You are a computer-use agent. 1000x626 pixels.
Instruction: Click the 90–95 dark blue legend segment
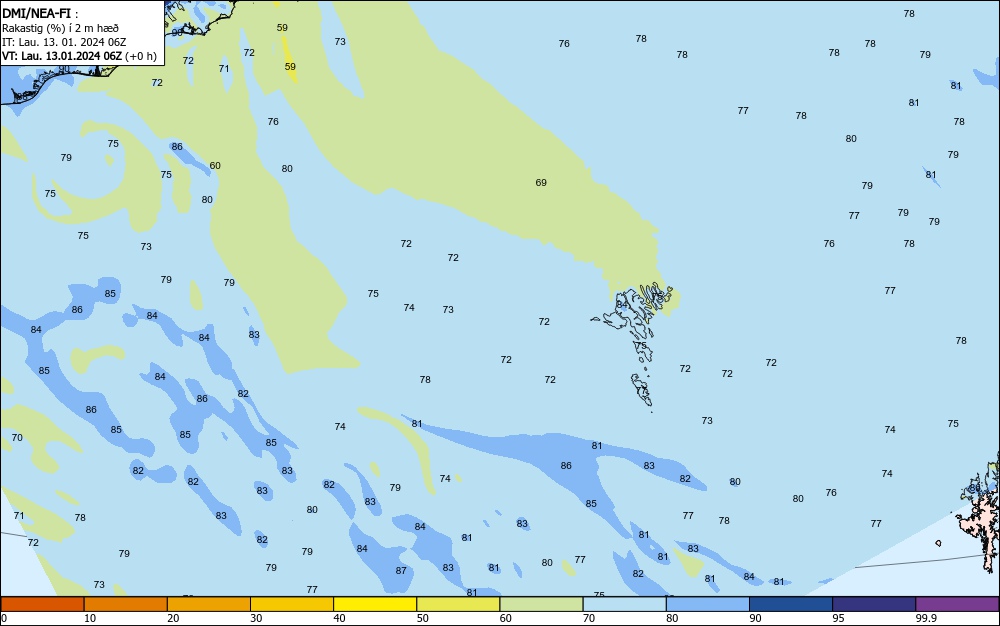tap(791, 604)
